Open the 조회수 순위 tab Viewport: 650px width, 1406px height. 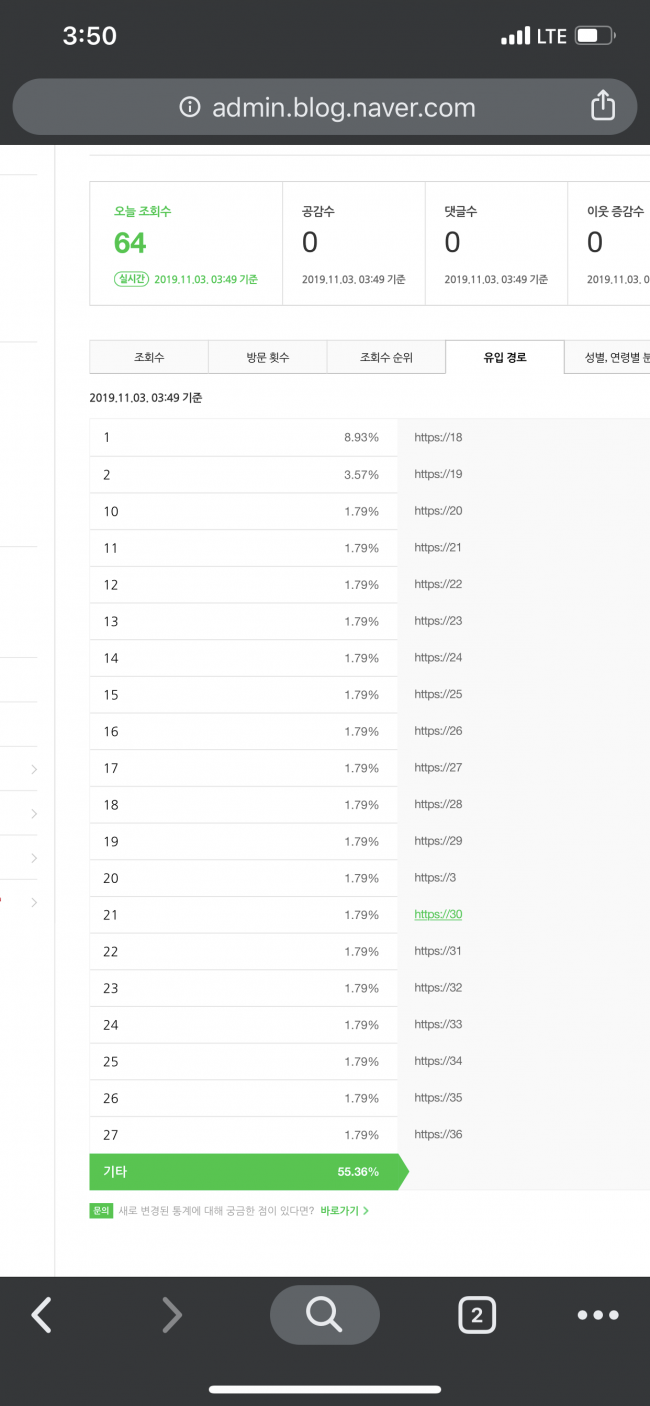(386, 357)
